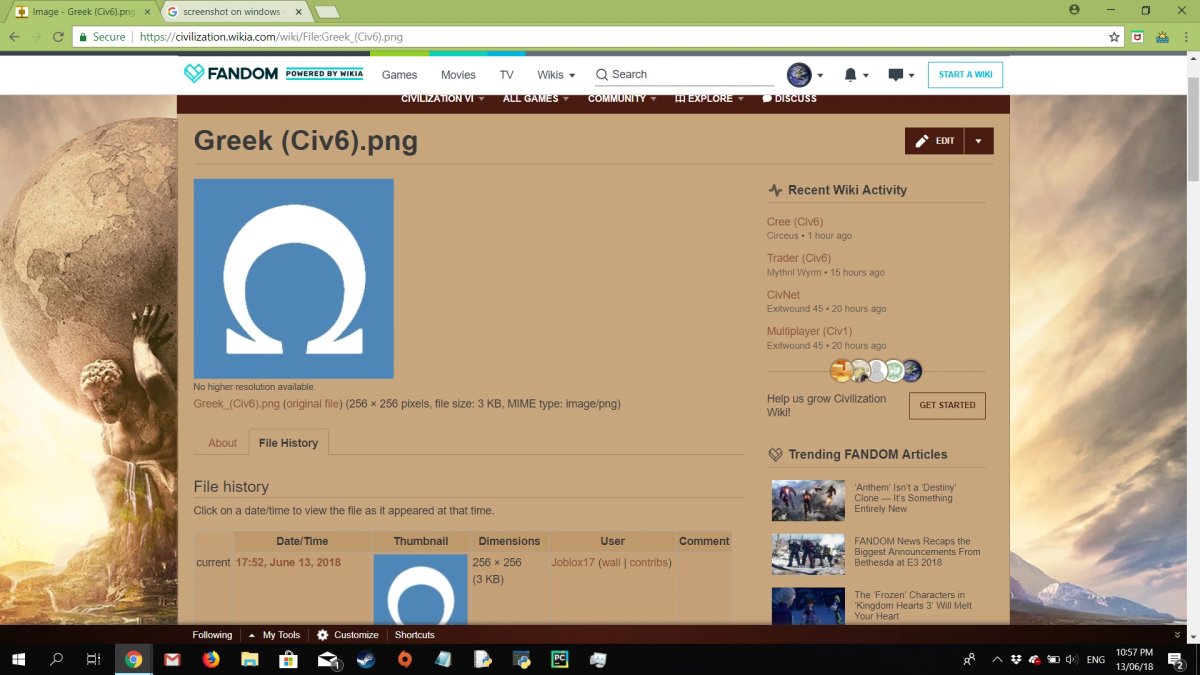Click the Edit button
Image resolution: width=1200 pixels, height=675 pixels.
934,141
